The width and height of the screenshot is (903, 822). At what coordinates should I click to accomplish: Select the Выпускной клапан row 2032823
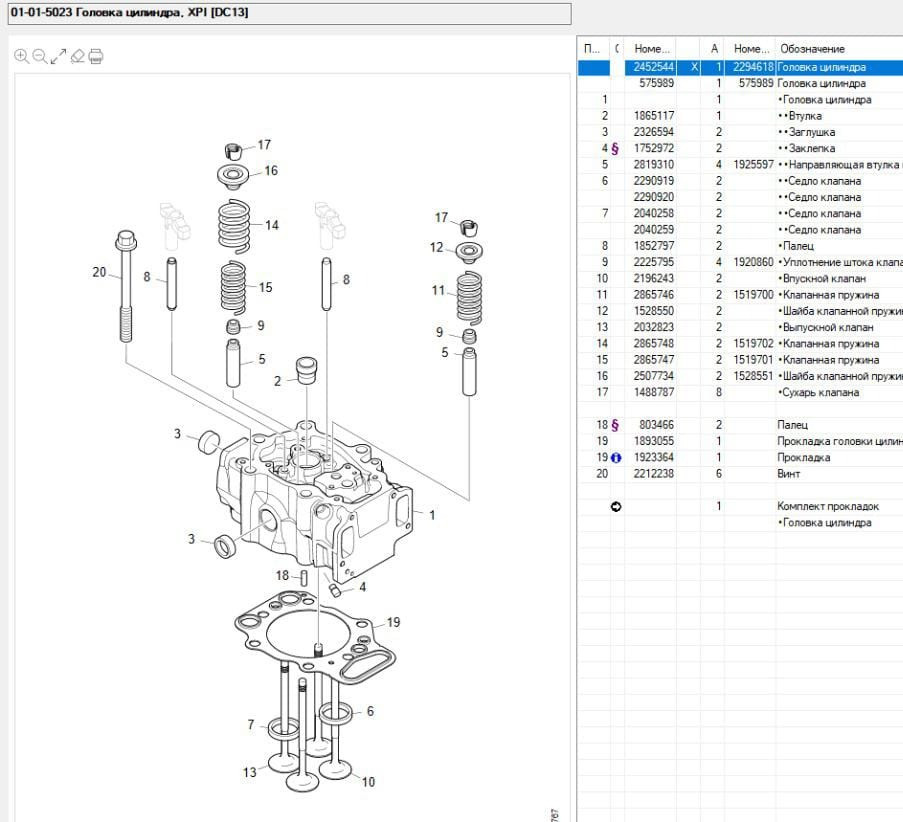pyautogui.click(x=654, y=327)
